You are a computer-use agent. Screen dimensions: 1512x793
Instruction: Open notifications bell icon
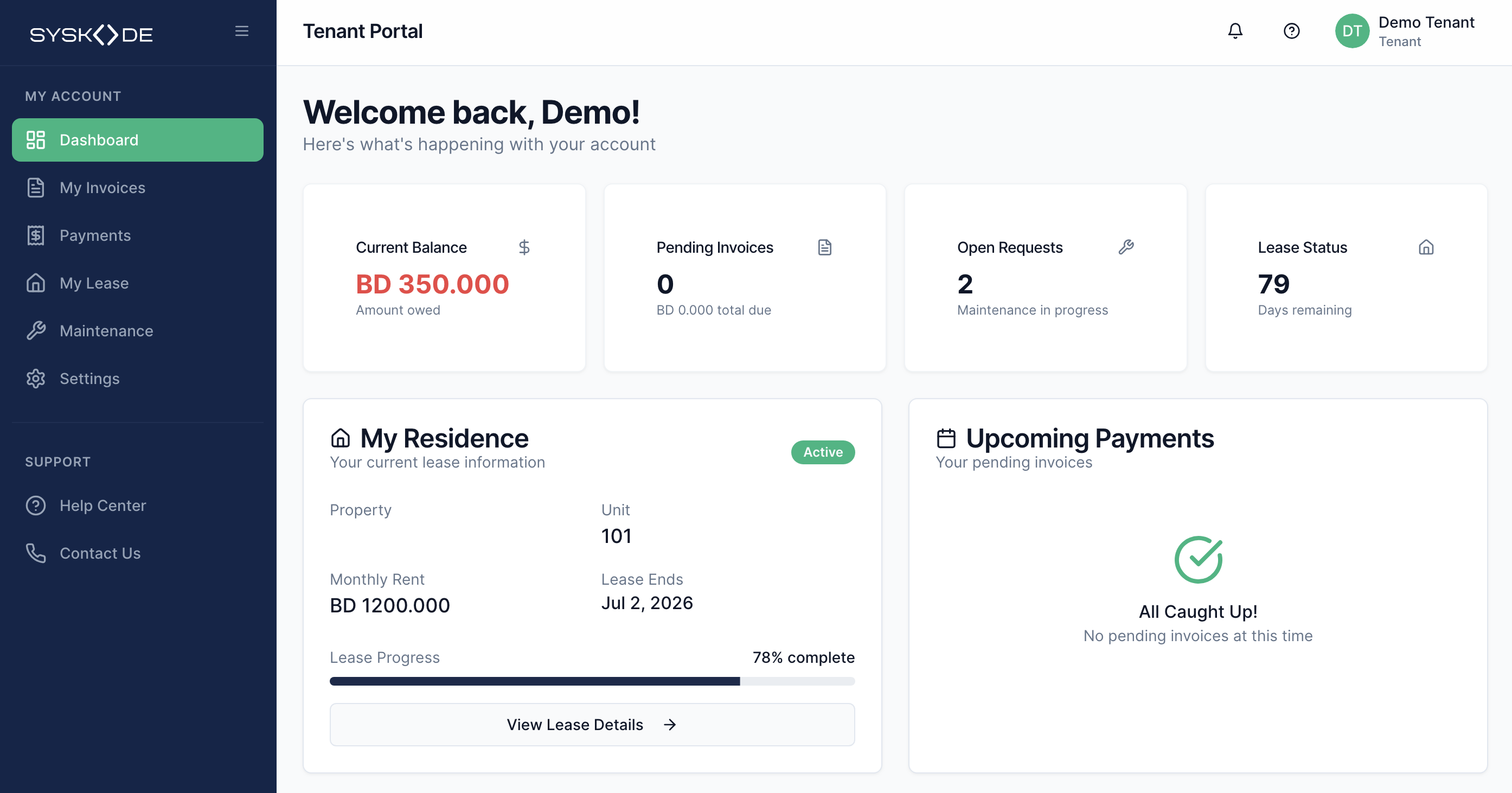coord(1235,31)
